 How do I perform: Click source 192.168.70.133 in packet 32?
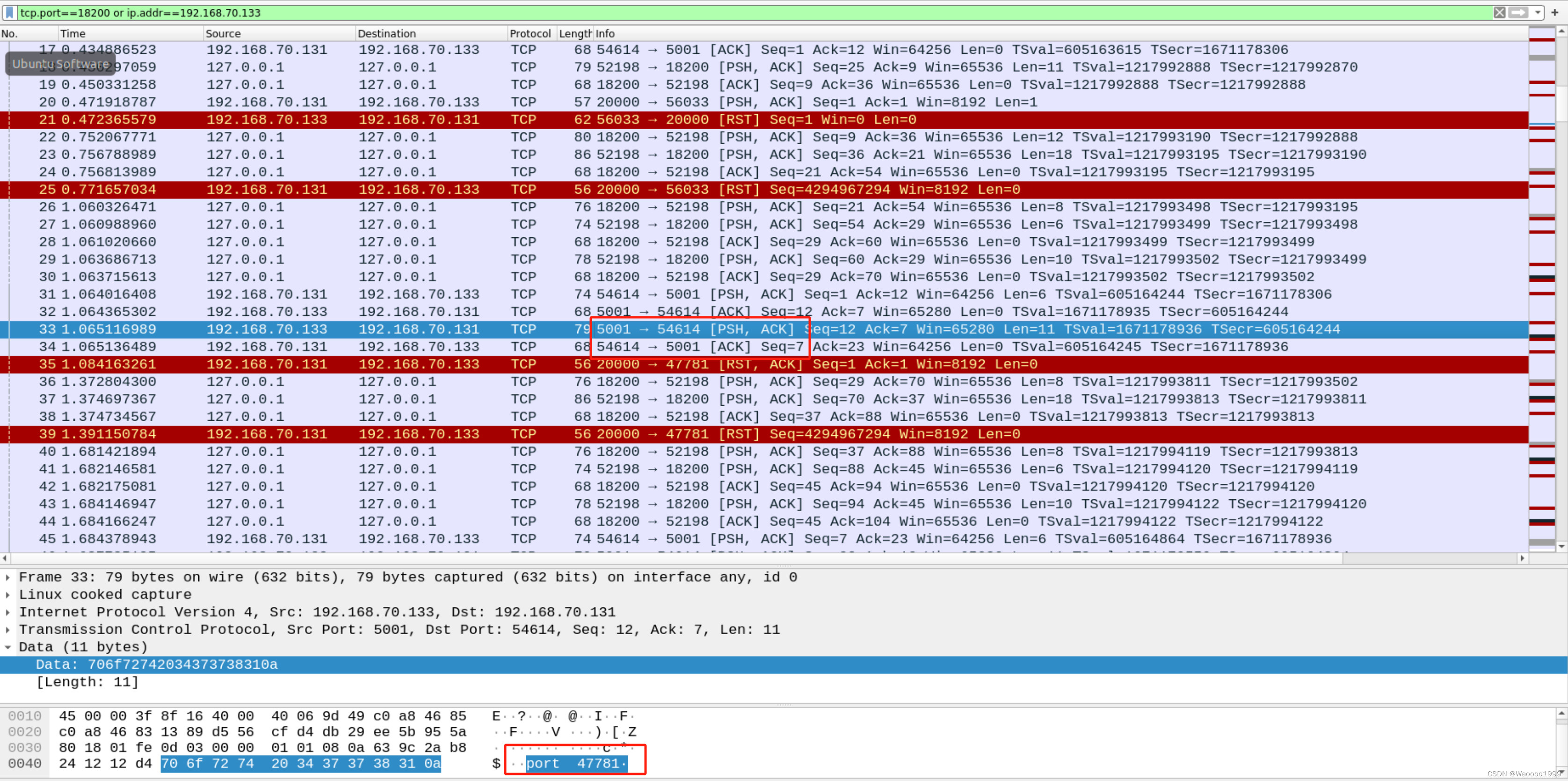click(x=267, y=312)
